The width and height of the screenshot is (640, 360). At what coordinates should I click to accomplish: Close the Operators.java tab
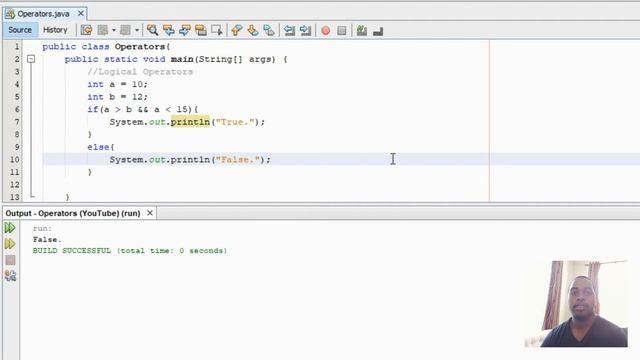[x=81, y=13]
